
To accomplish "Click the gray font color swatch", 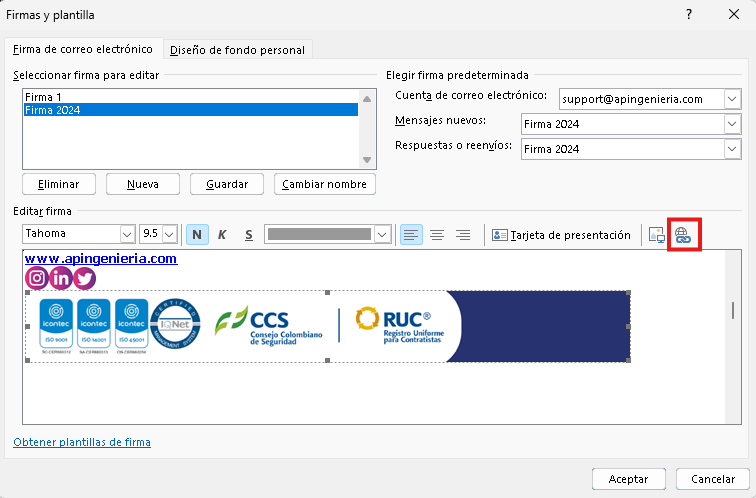I will (x=319, y=234).
